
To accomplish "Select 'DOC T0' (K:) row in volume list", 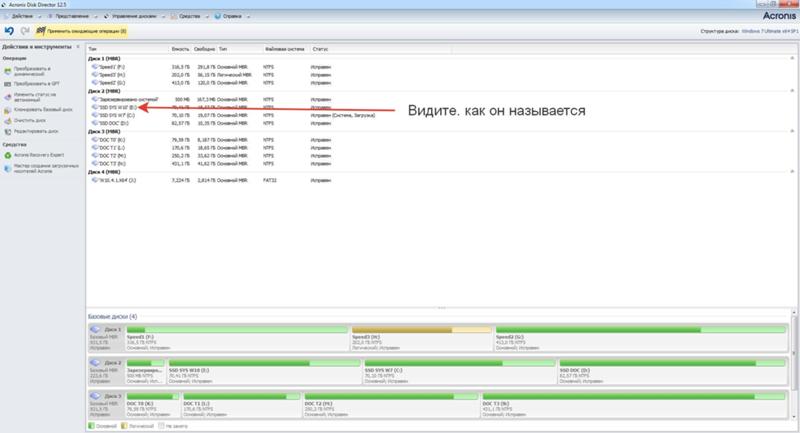I will click(441, 140).
